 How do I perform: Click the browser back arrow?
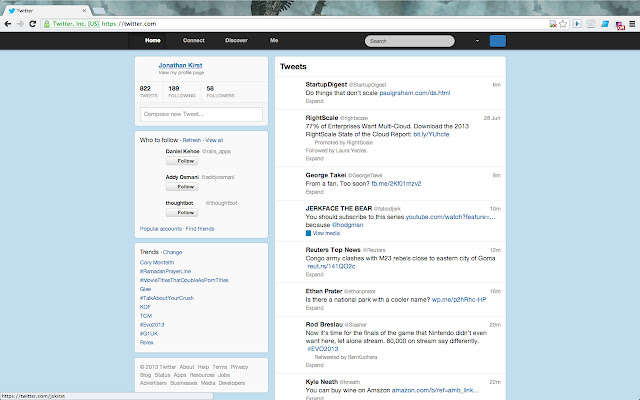click(10, 21)
